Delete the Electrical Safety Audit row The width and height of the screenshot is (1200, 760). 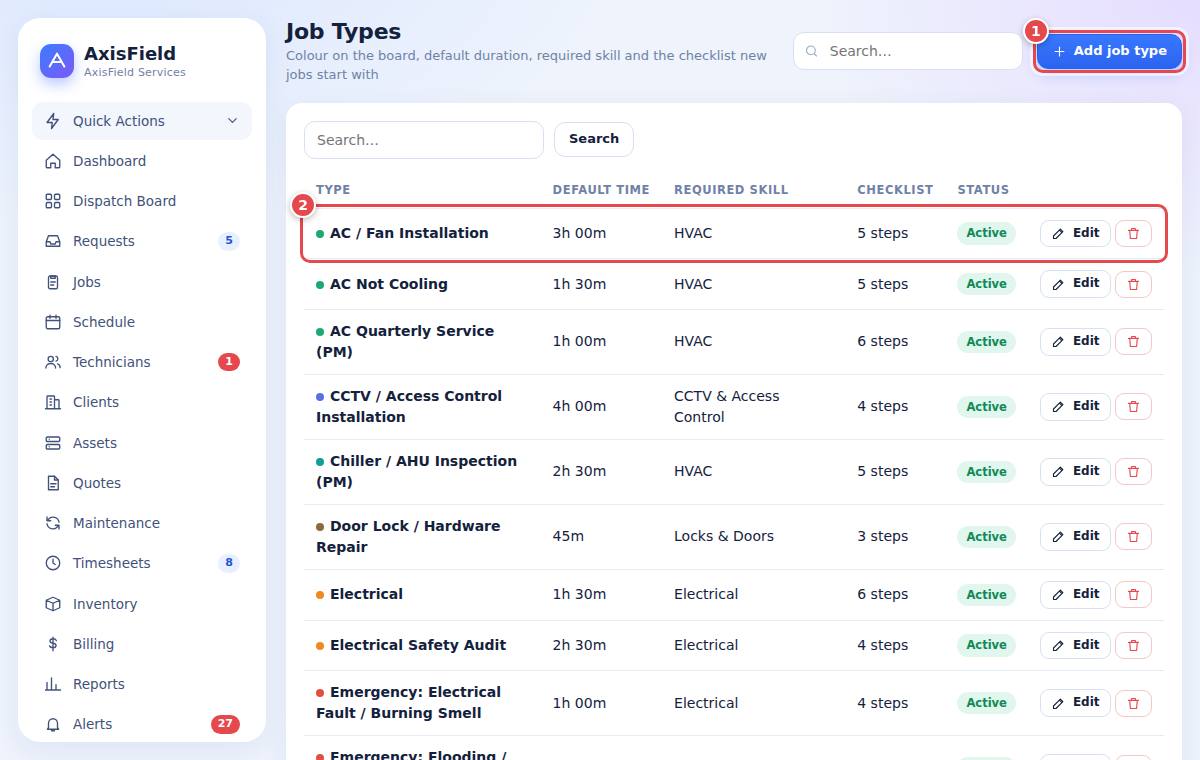click(1133, 645)
